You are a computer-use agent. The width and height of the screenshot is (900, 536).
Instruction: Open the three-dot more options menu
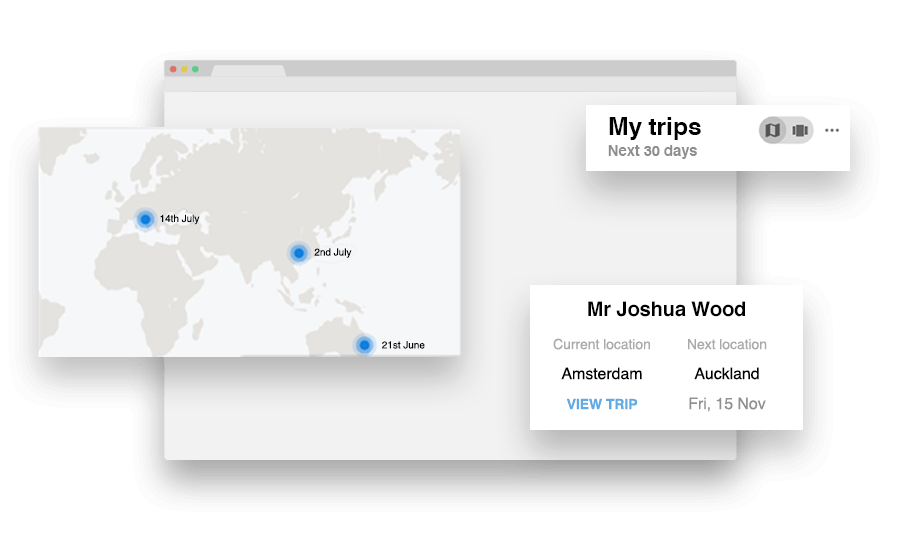832,130
